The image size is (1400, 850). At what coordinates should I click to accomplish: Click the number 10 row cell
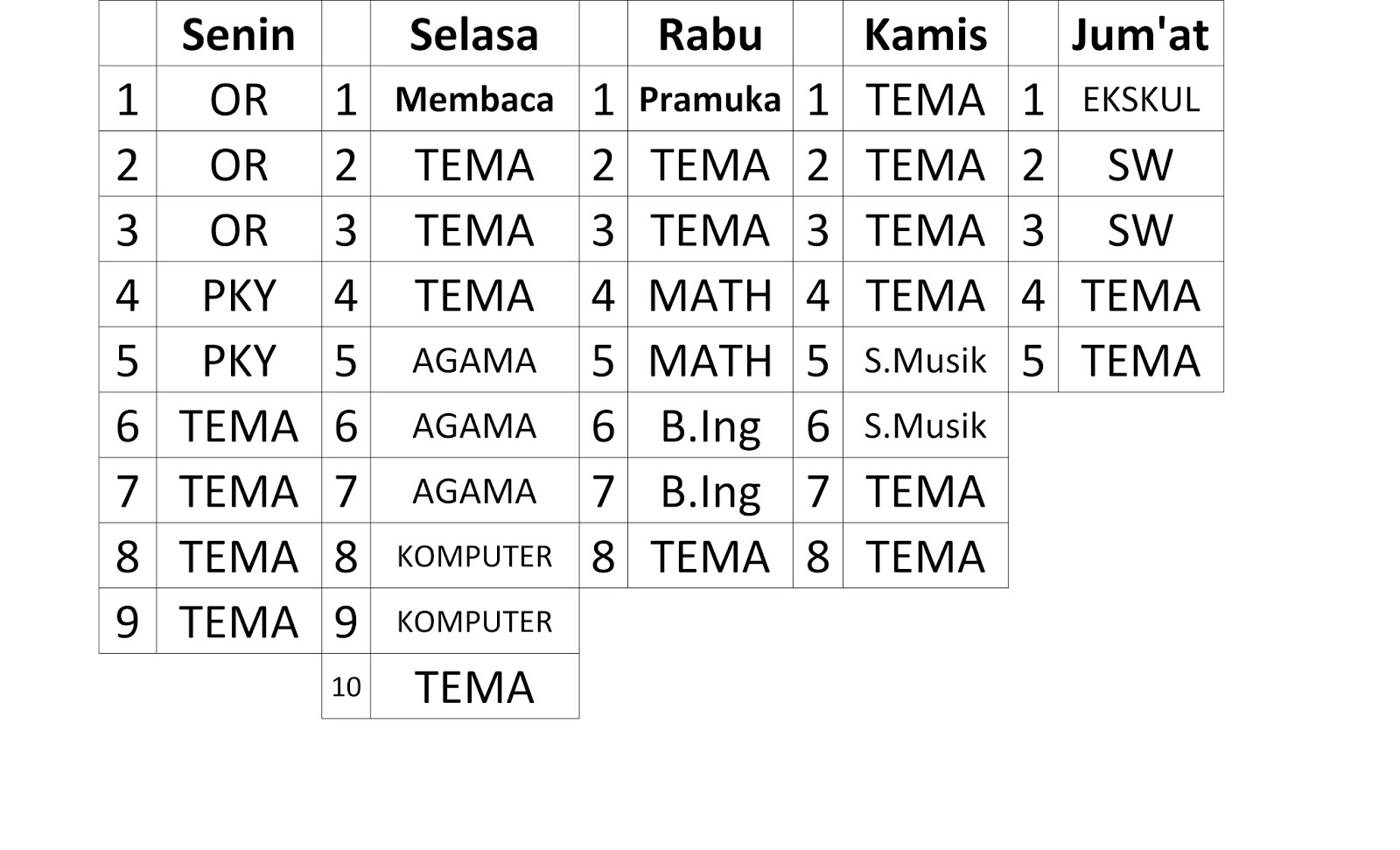click(x=346, y=687)
